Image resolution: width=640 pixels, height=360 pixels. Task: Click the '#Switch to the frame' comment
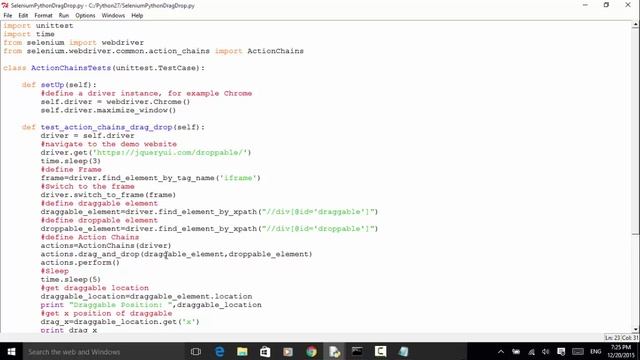[87, 186]
